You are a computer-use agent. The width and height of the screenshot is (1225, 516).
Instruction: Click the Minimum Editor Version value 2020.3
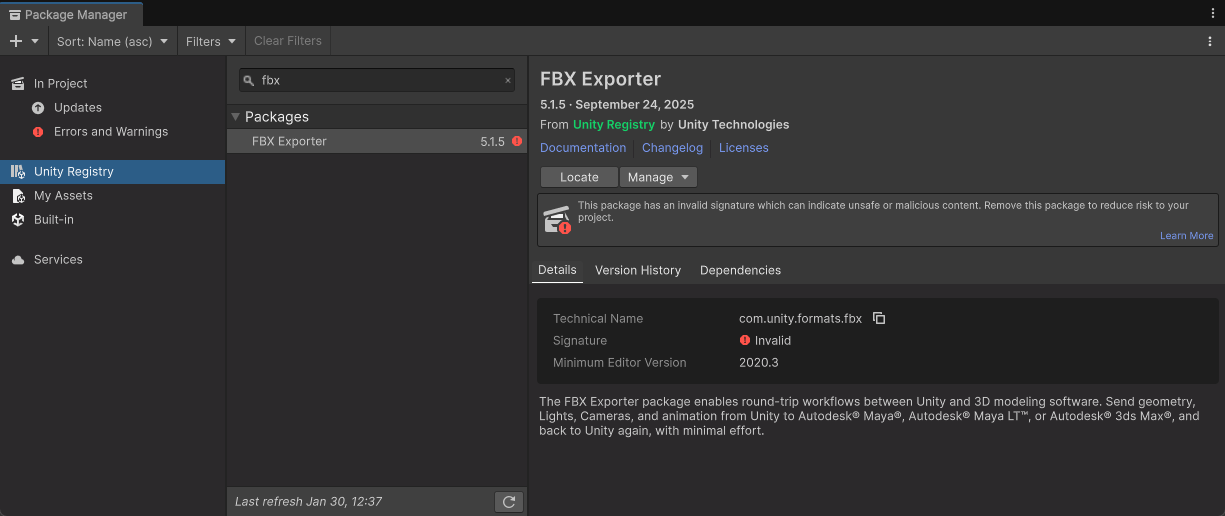pos(758,362)
